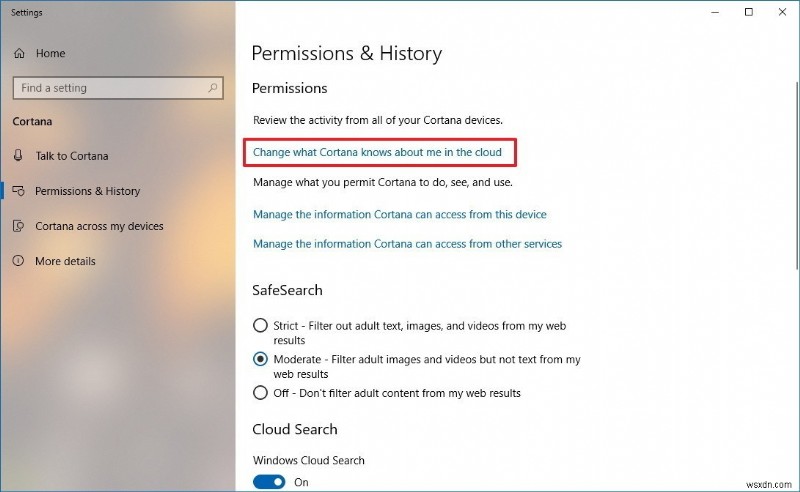Open Manage information from this device link
The width and height of the screenshot is (800, 492).
tap(400, 214)
